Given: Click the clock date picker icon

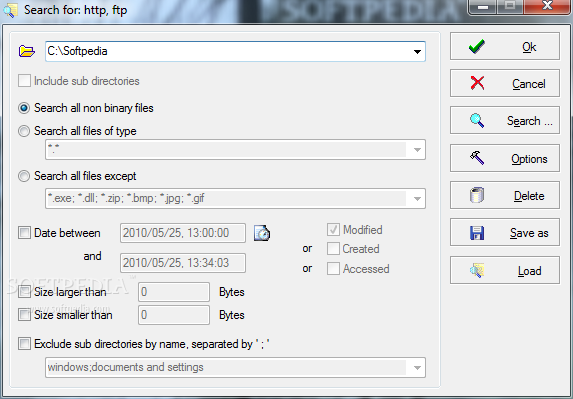Looking at the screenshot, I should click(262, 233).
